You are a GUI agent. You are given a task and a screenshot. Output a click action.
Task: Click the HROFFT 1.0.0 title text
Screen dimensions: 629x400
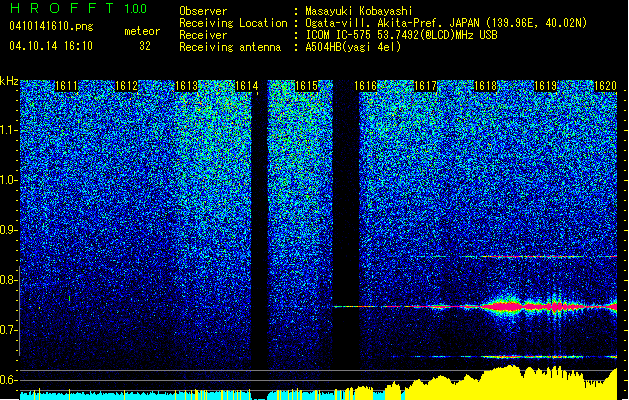[79, 8]
